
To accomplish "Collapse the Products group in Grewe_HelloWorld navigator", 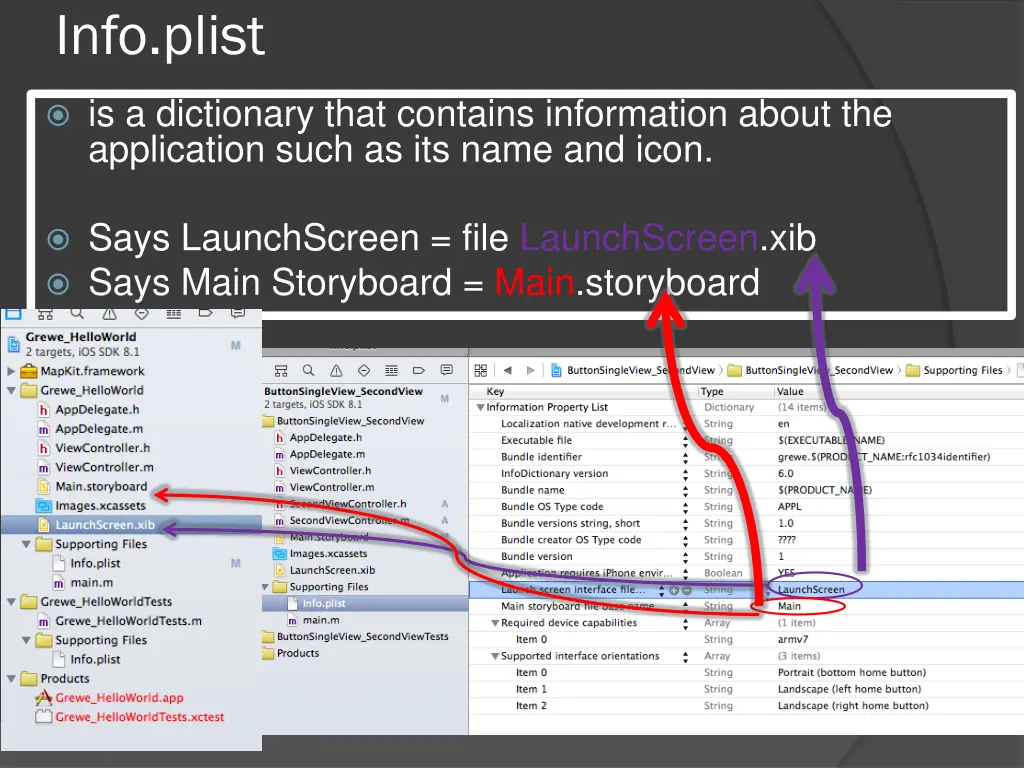I will tap(11, 679).
